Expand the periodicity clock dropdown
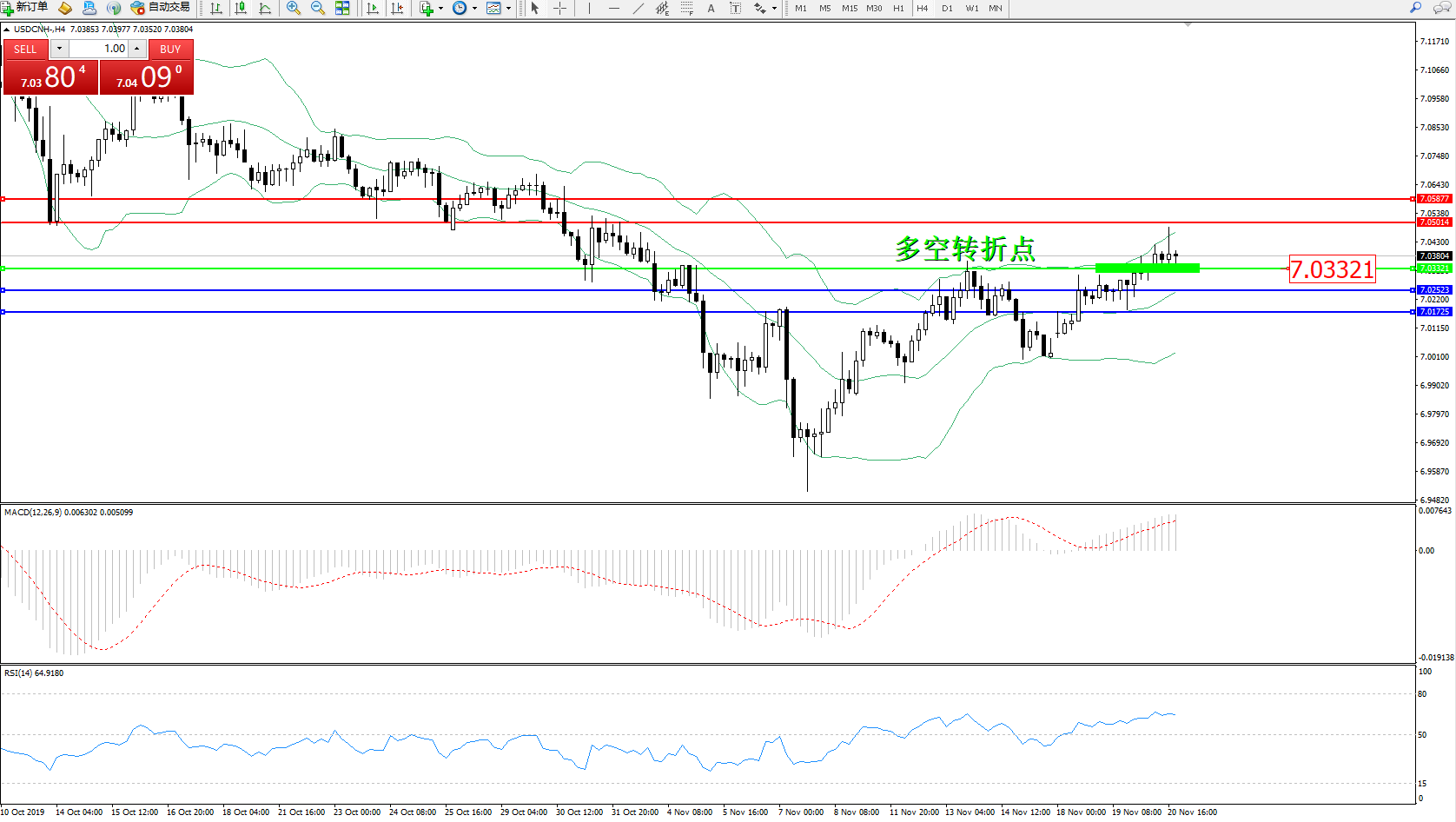Image resolution: width=1456 pixels, height=822 pixels. pyautogui.click(x=474, y=9)
